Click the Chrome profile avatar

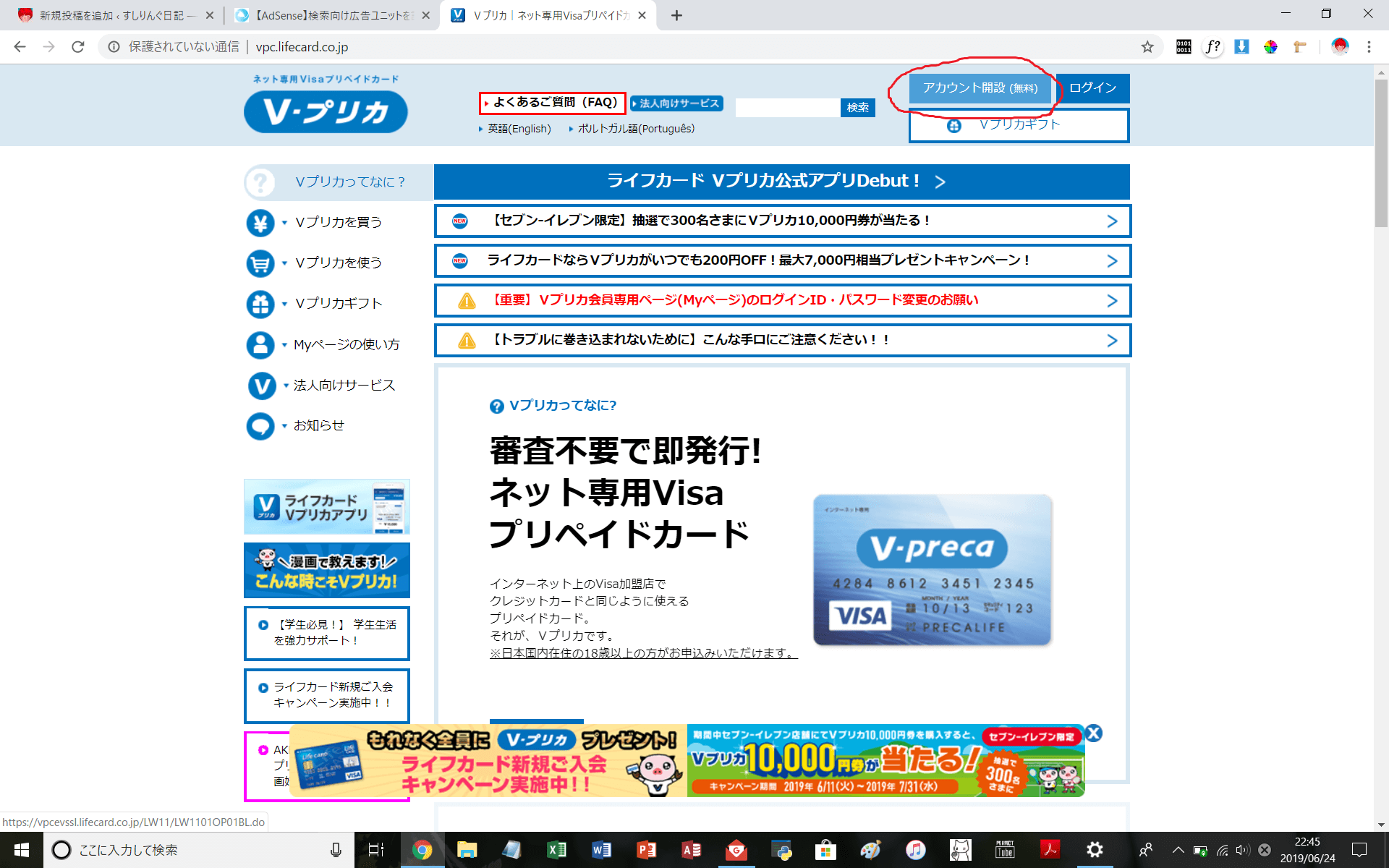[x=1340, y=47]
